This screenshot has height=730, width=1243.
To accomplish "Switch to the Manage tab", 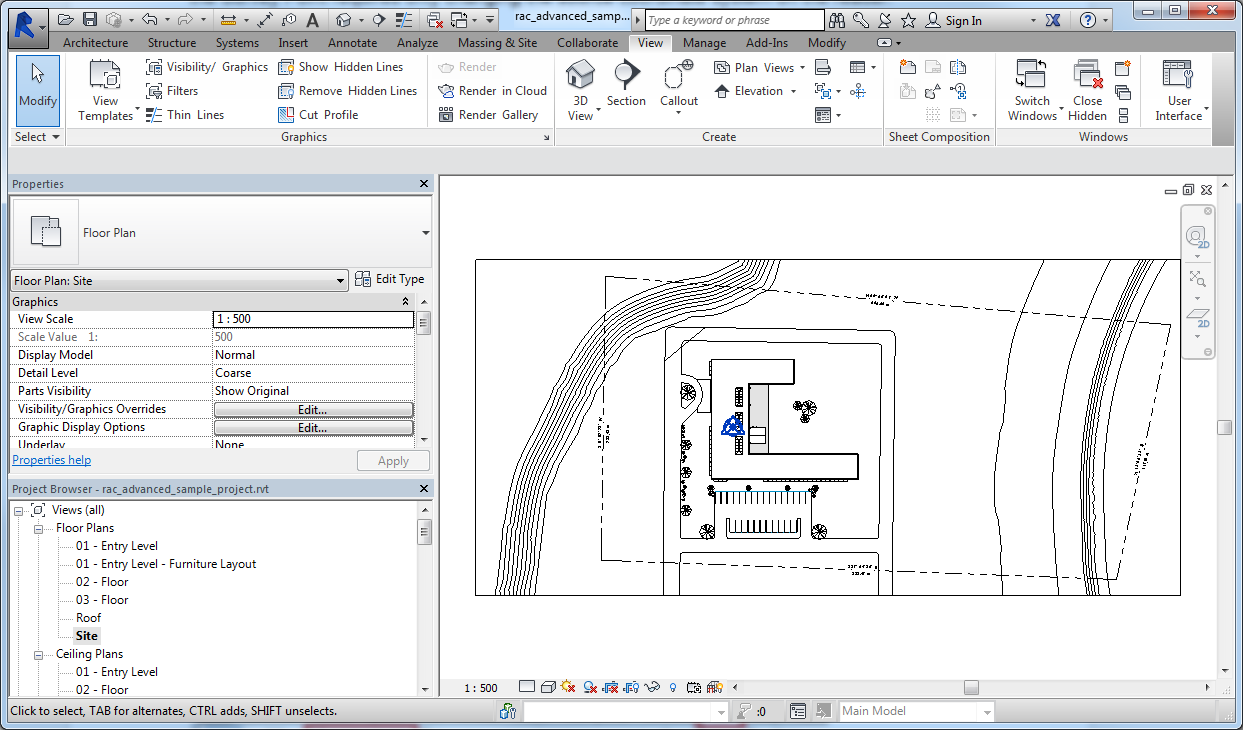I will click(705, 43).
